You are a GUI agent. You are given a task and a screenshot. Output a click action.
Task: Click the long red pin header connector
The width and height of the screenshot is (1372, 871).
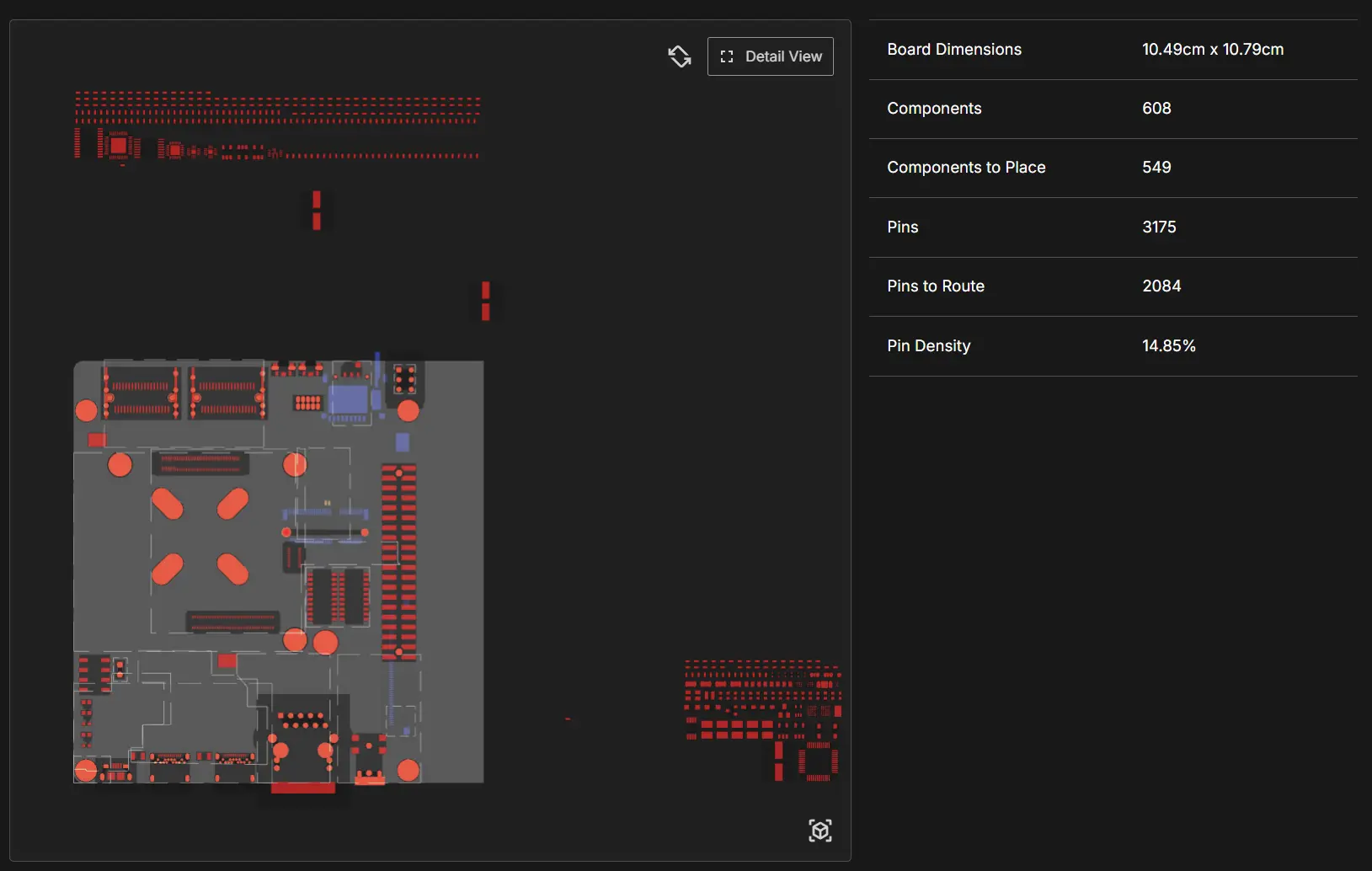(x=398, y=561)
